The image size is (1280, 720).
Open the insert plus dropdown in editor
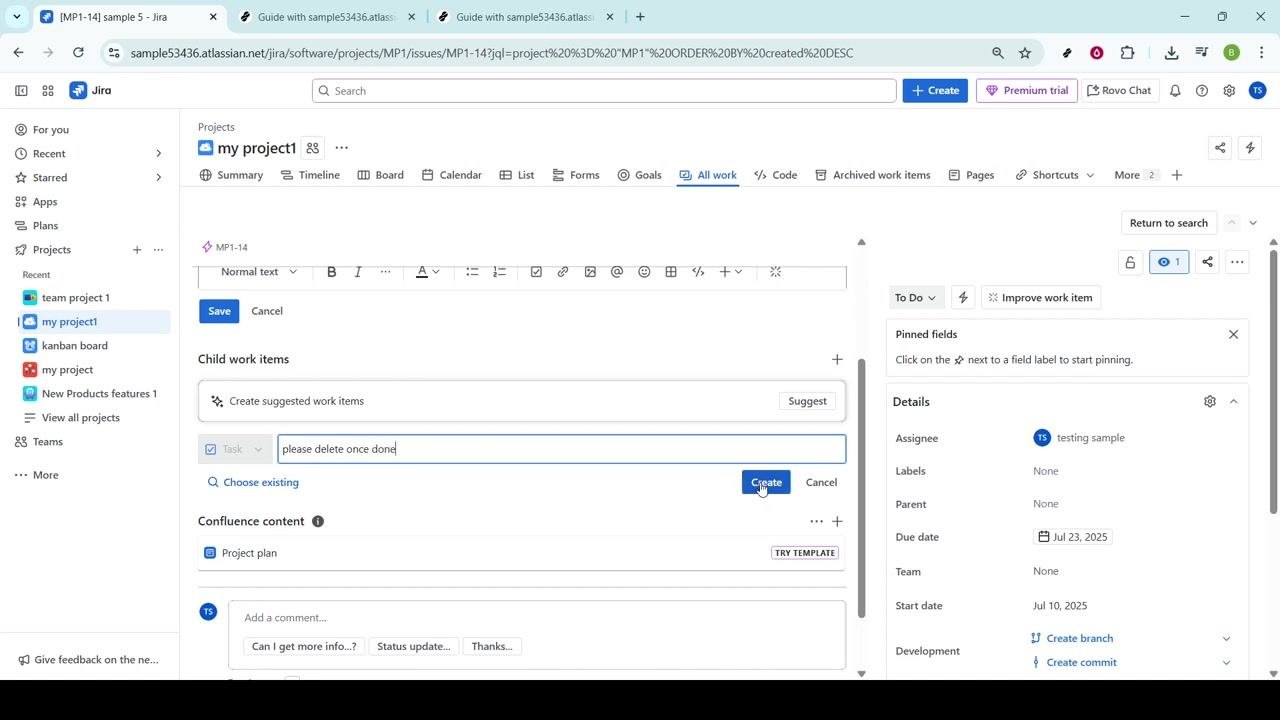click(731, 272)
